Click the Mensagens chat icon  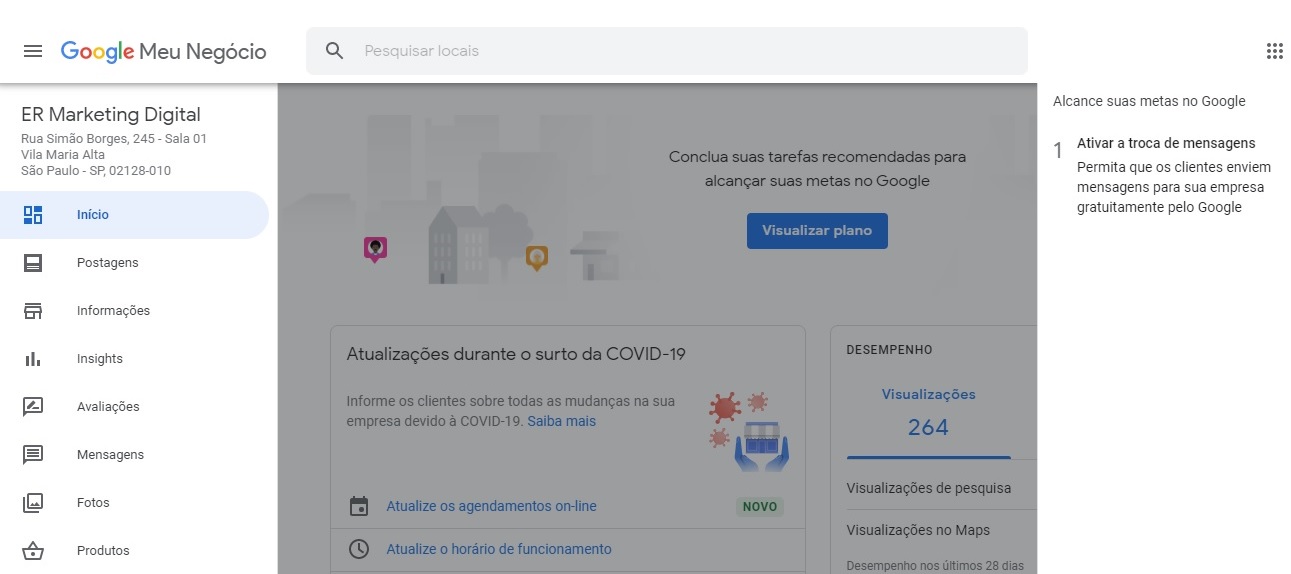point(33,455)
